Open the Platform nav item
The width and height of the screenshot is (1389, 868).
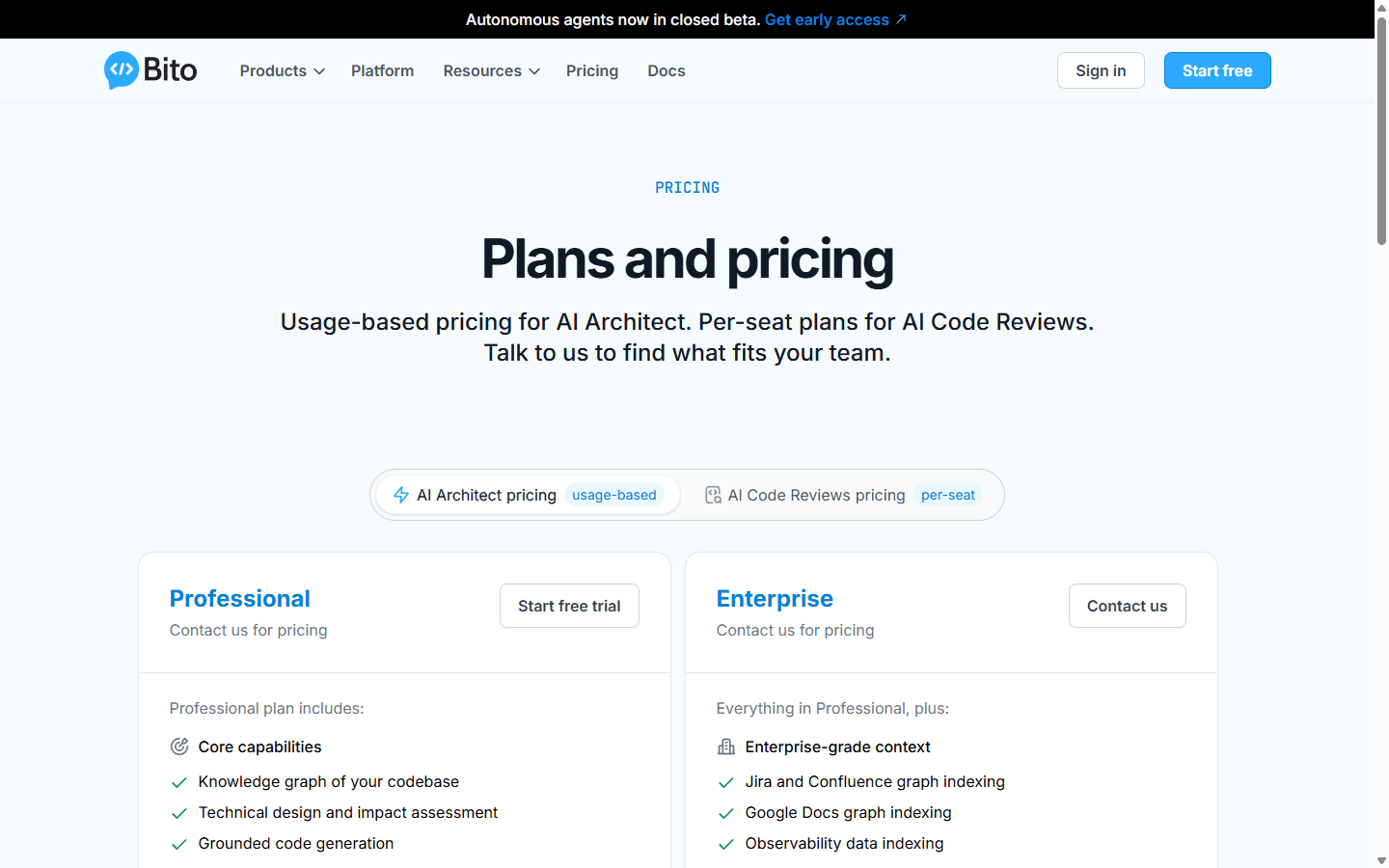click(382, 70)
